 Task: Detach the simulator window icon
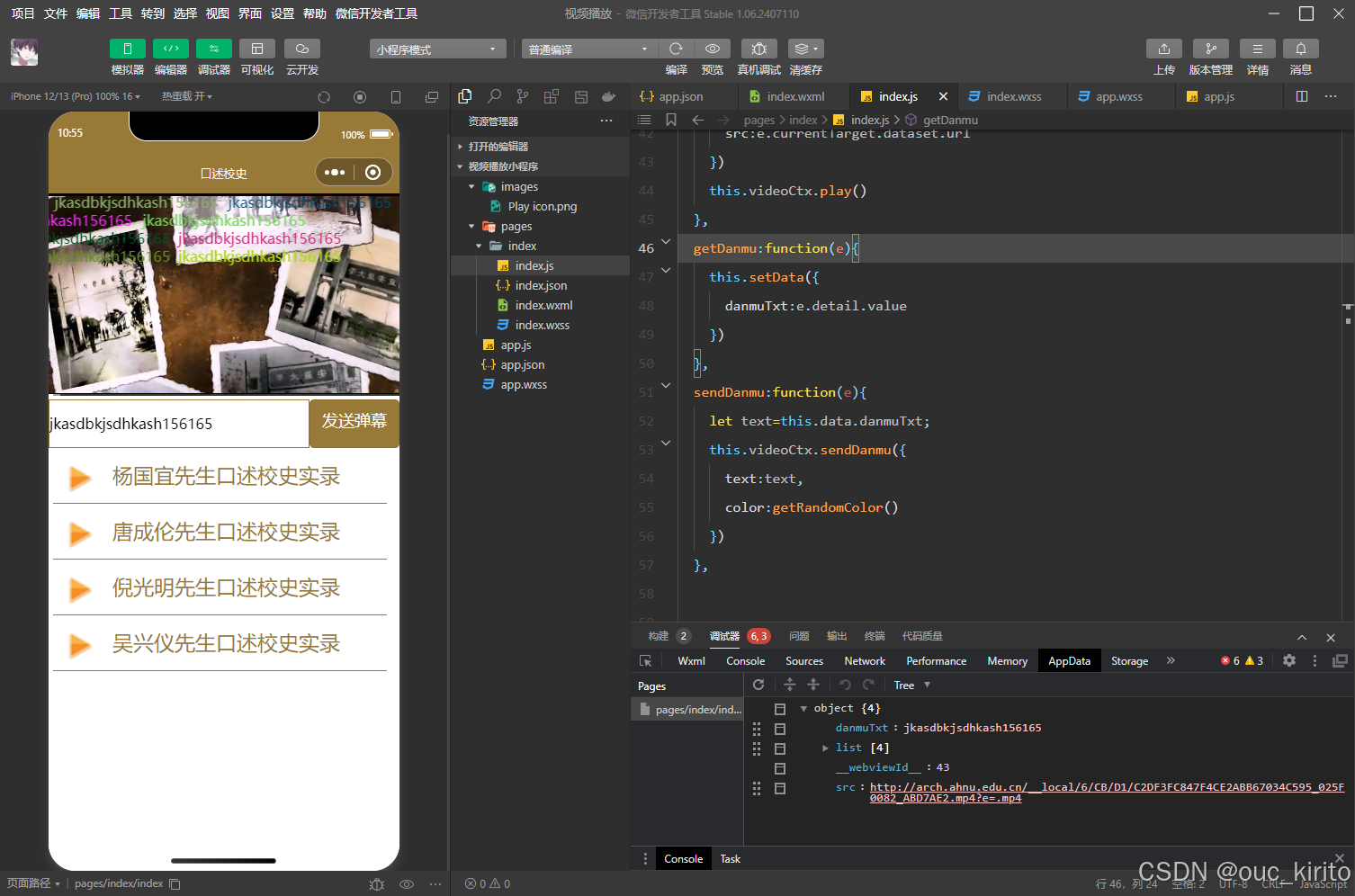[432, 97]
